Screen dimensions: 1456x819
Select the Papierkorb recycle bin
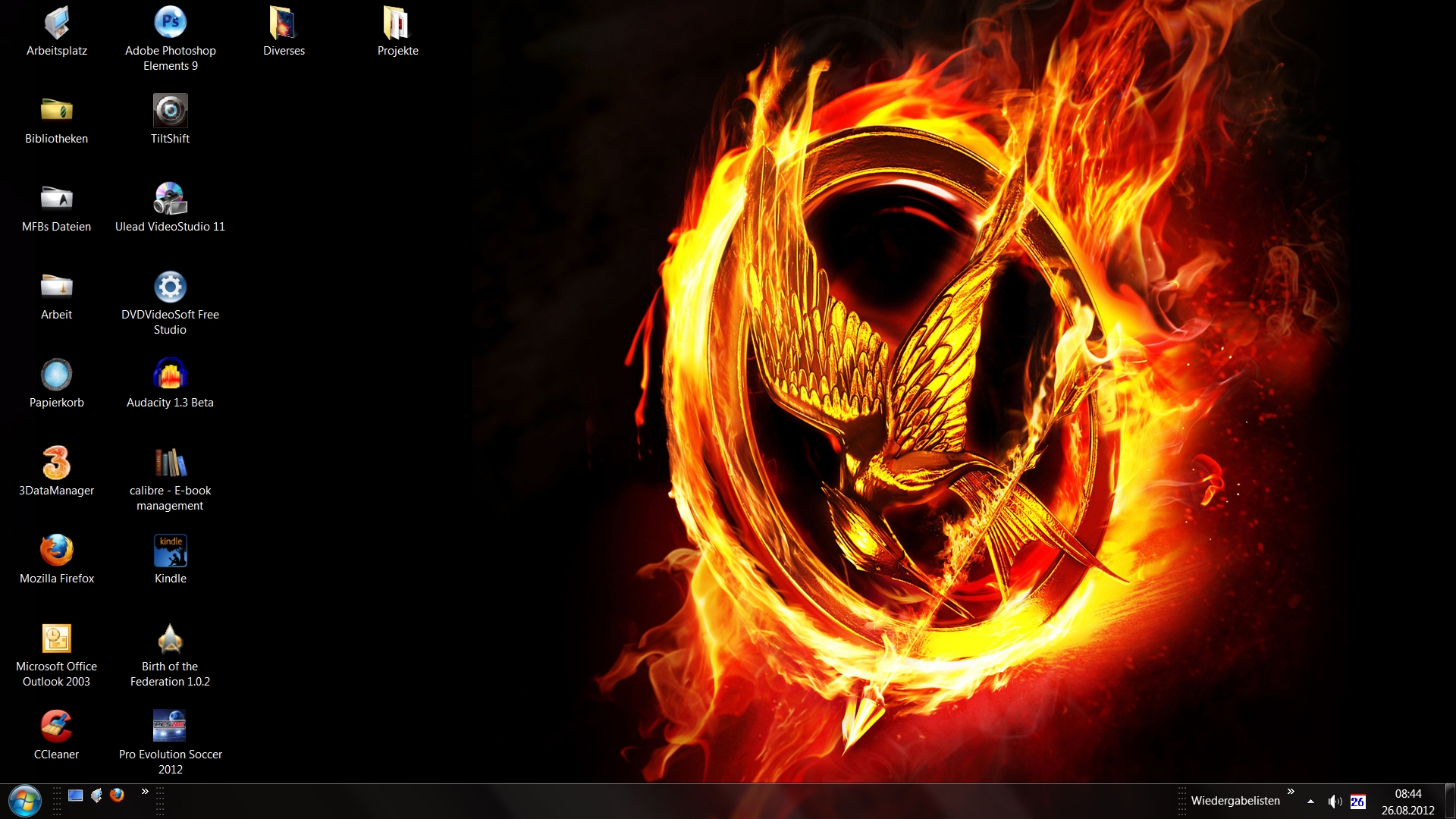coord(56,375)
